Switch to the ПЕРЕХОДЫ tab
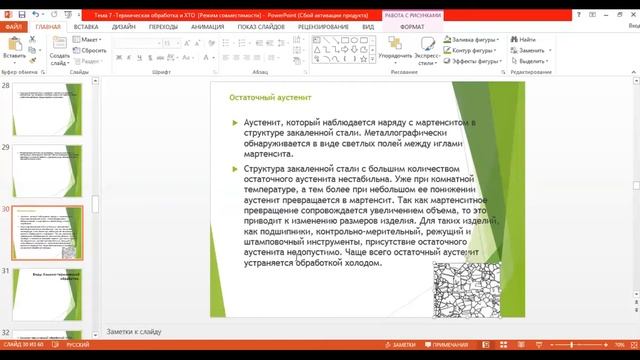Screen dimensions: 640x360 pyautogui.click(x=163, y=27)
